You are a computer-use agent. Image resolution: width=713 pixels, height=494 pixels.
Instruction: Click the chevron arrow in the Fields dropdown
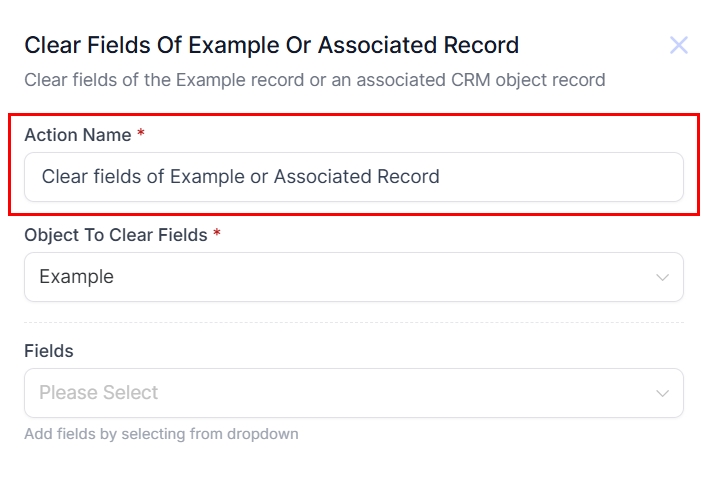662,393
